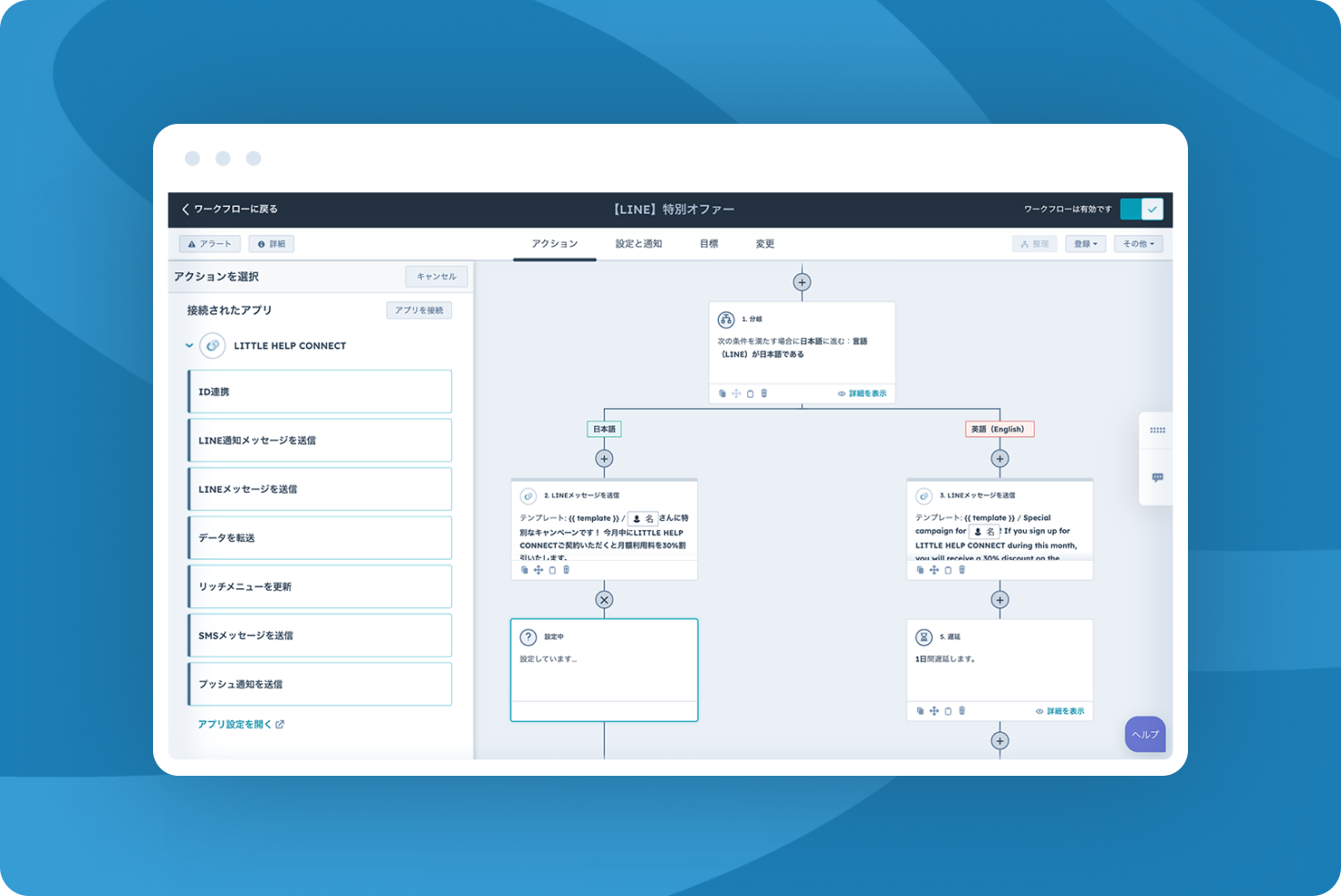1341x896 pixels.
Task: Open the その他 dropdown menu
Action: coord(1138,244)
